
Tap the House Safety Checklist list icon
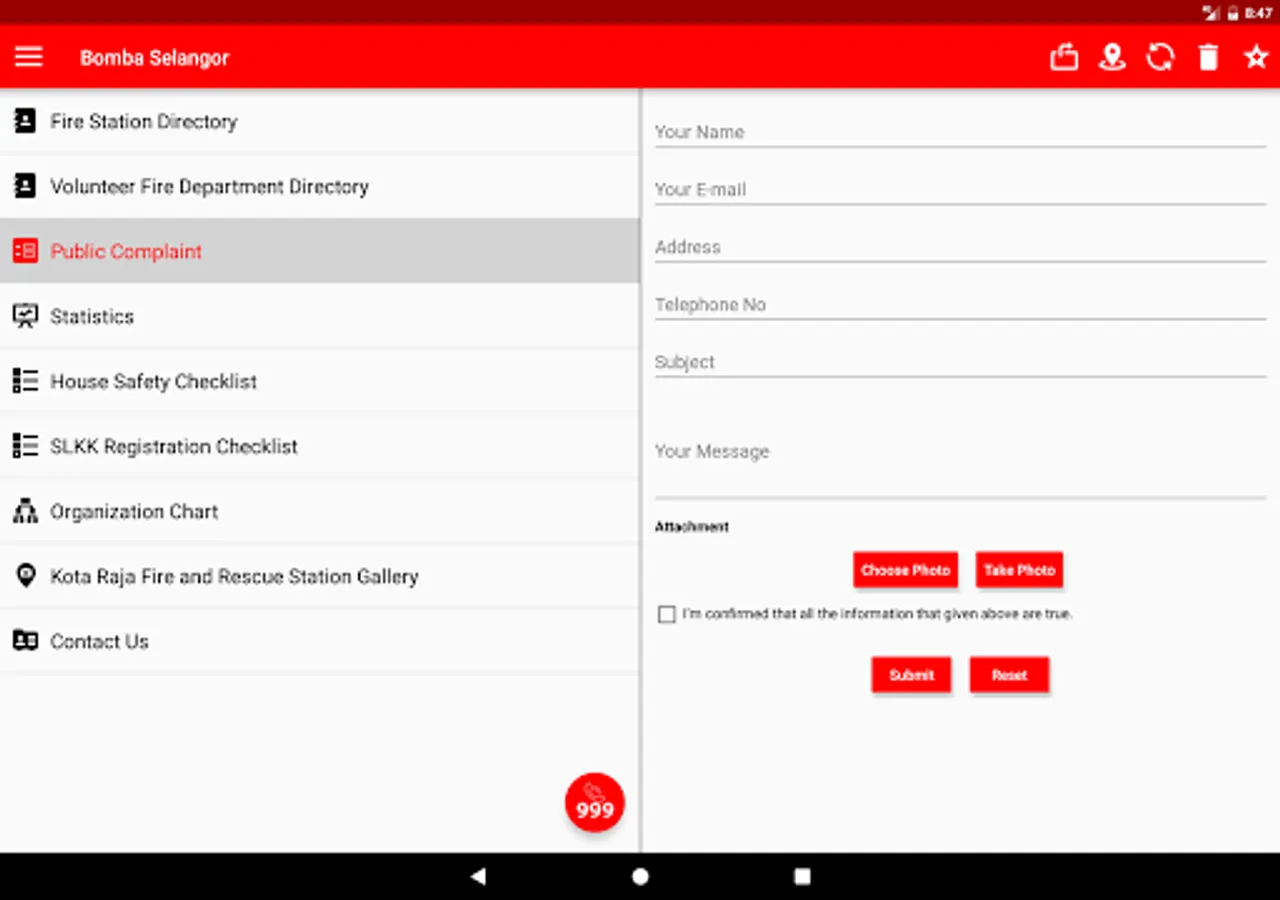[25, 381]
